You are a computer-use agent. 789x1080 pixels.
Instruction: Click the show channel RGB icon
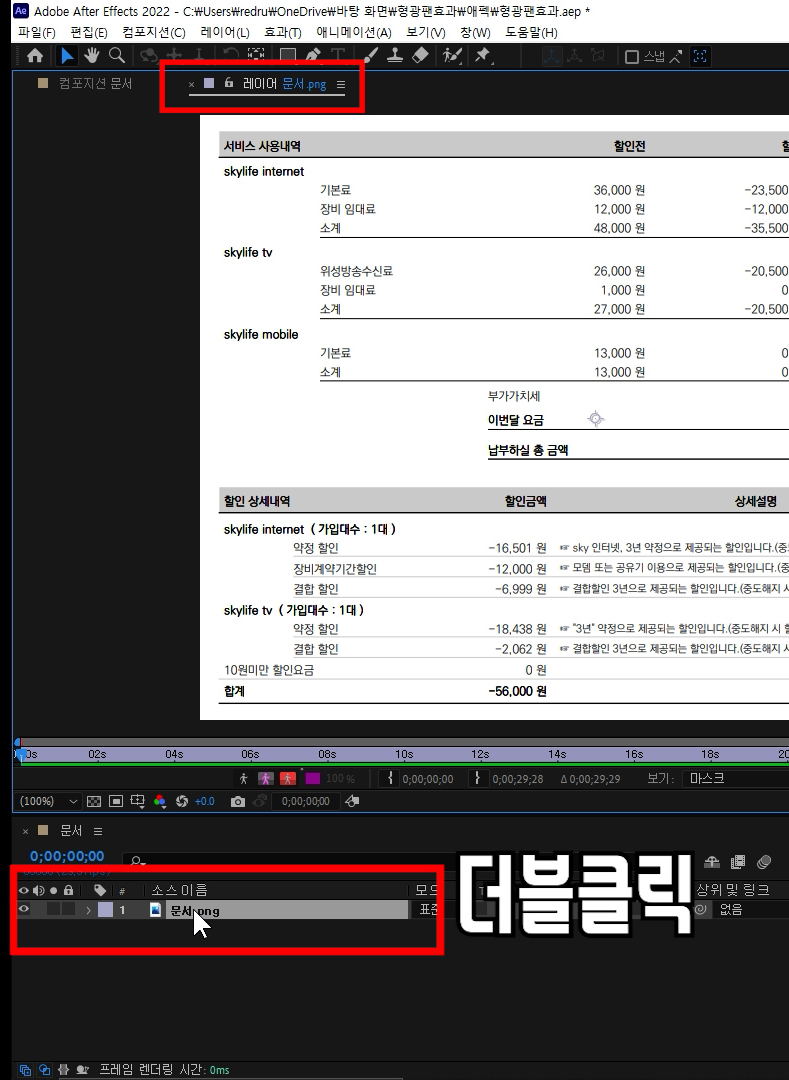coord(160,801)
